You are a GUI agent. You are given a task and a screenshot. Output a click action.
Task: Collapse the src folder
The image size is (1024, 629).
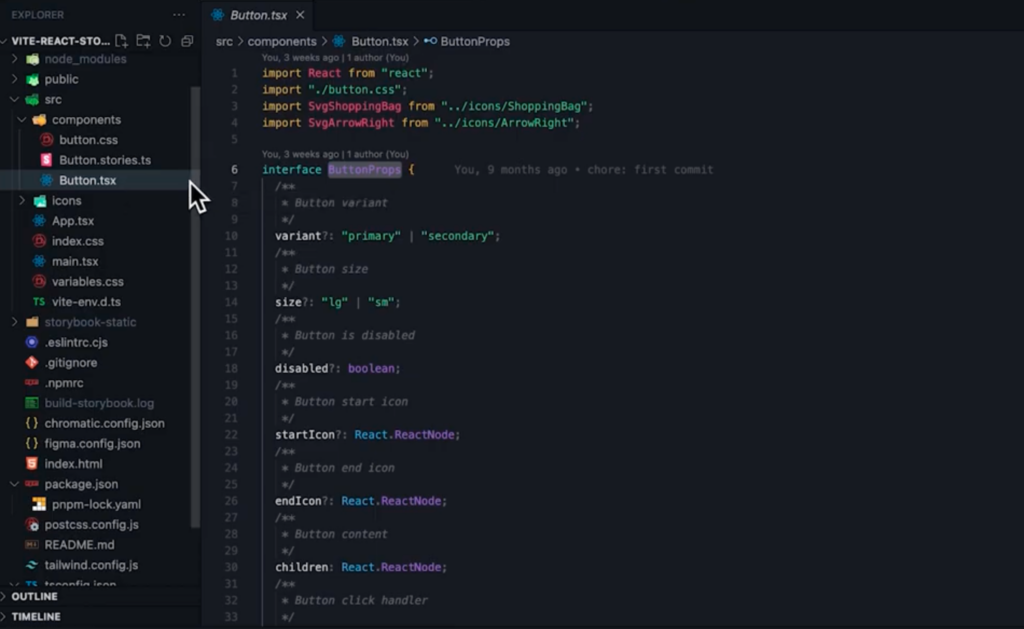click(x=14, y=99)
